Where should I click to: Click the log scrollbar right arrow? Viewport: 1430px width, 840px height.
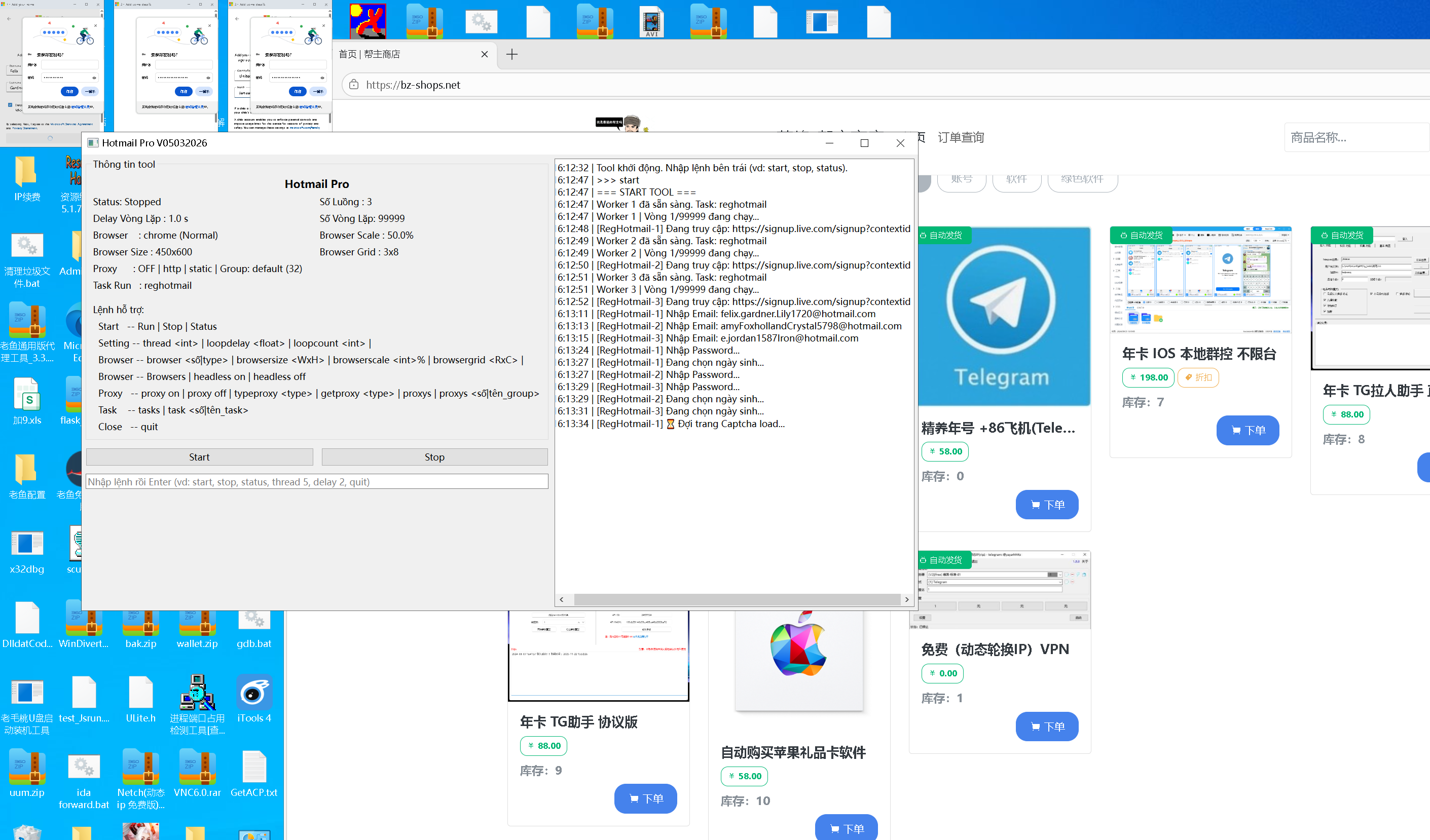906,599
